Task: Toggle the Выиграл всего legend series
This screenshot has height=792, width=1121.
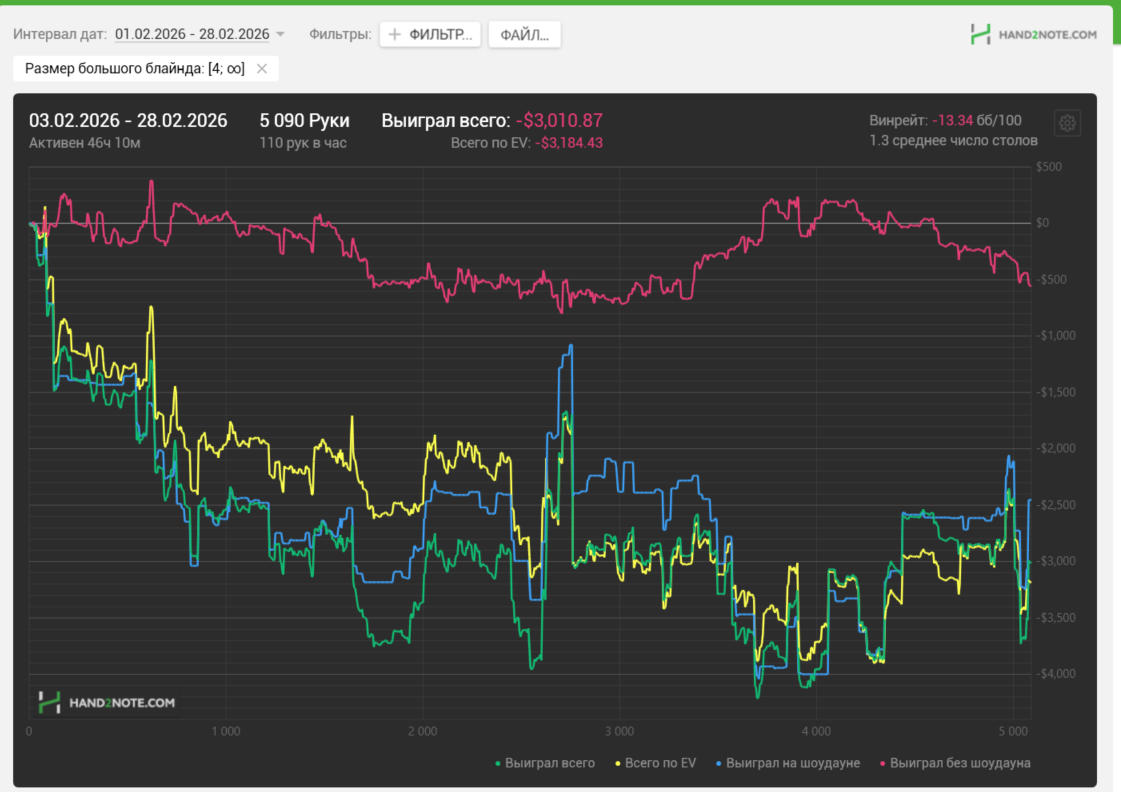Action: pos(545,763)
